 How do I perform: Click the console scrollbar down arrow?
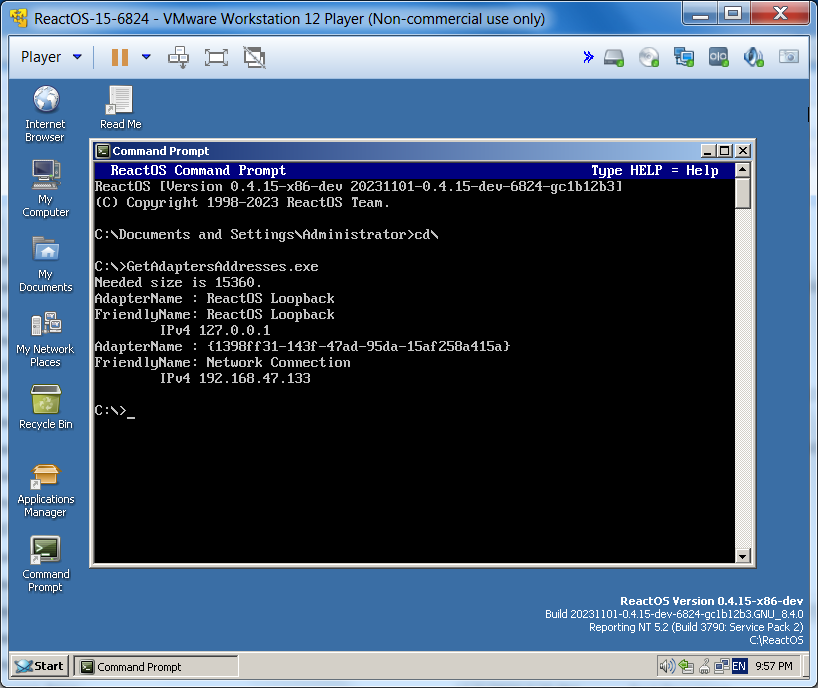point(742,556)
